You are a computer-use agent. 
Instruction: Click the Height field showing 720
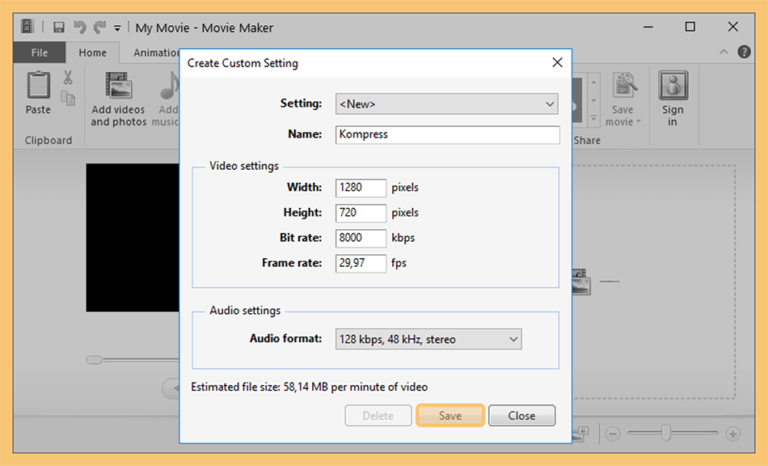[360, 213]
